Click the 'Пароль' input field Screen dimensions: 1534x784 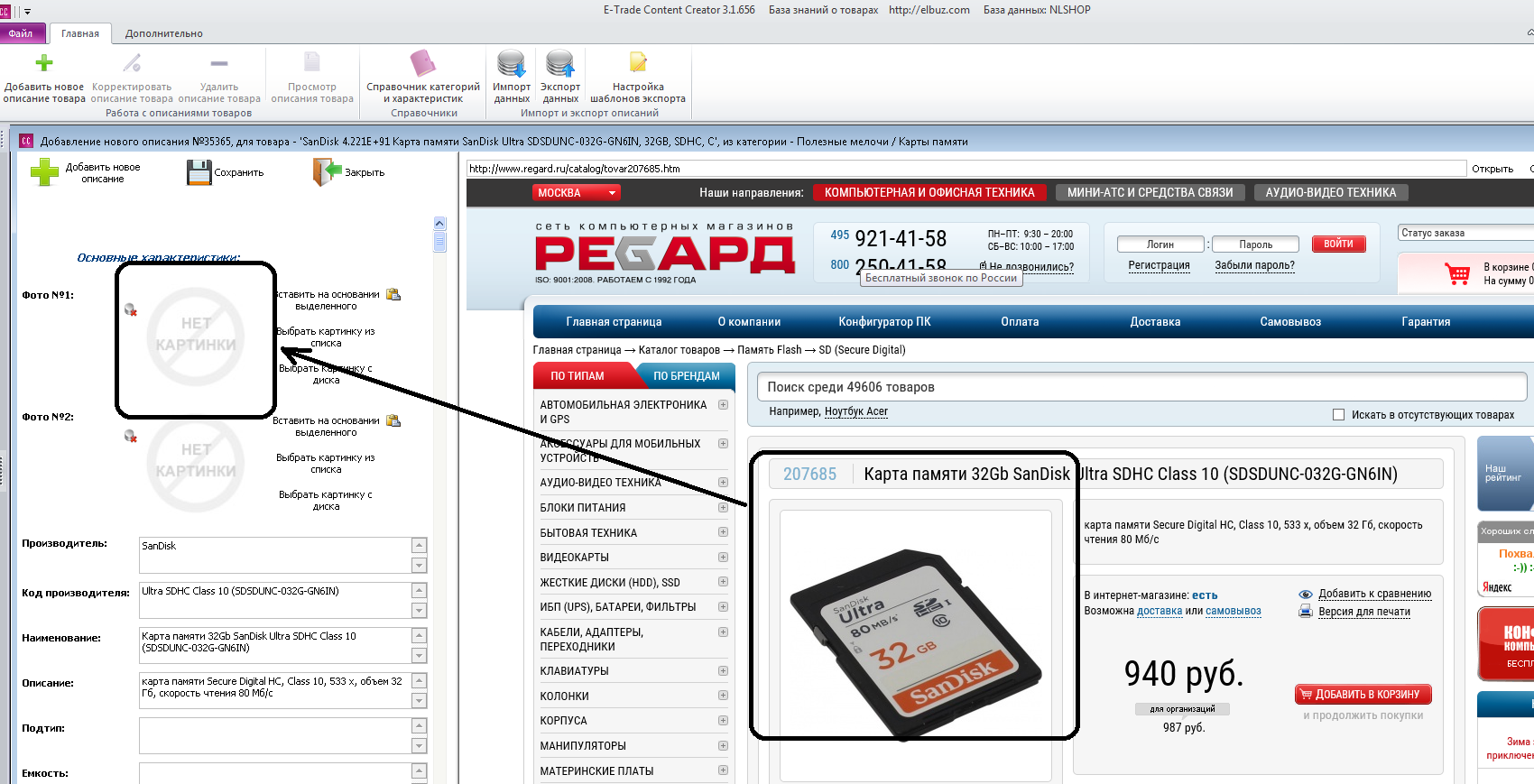(1255, 244)
